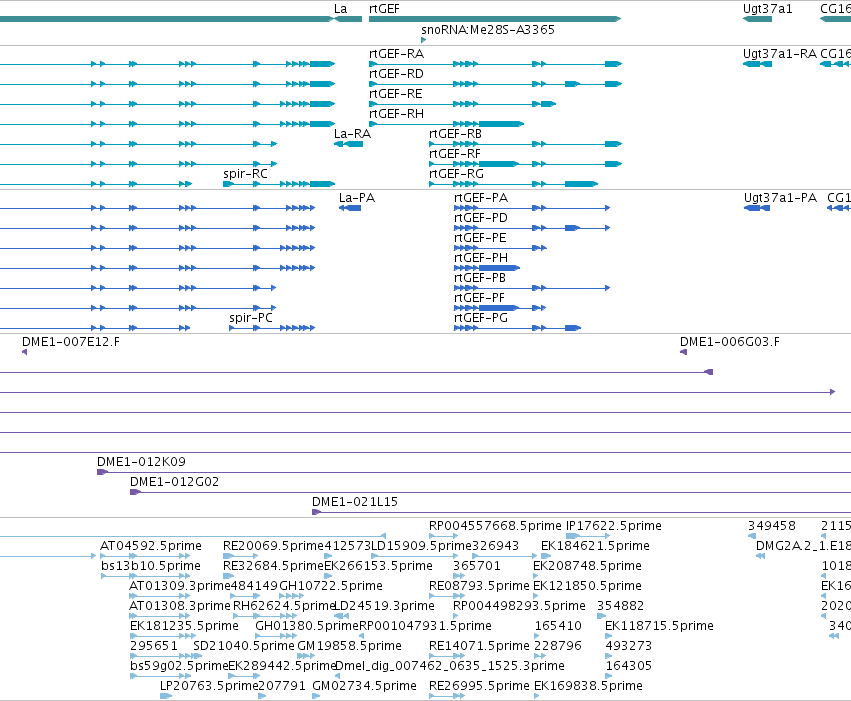The image size is (851, 701).
Task: Click the spir-PC protein label
Action: click(251, 318)
